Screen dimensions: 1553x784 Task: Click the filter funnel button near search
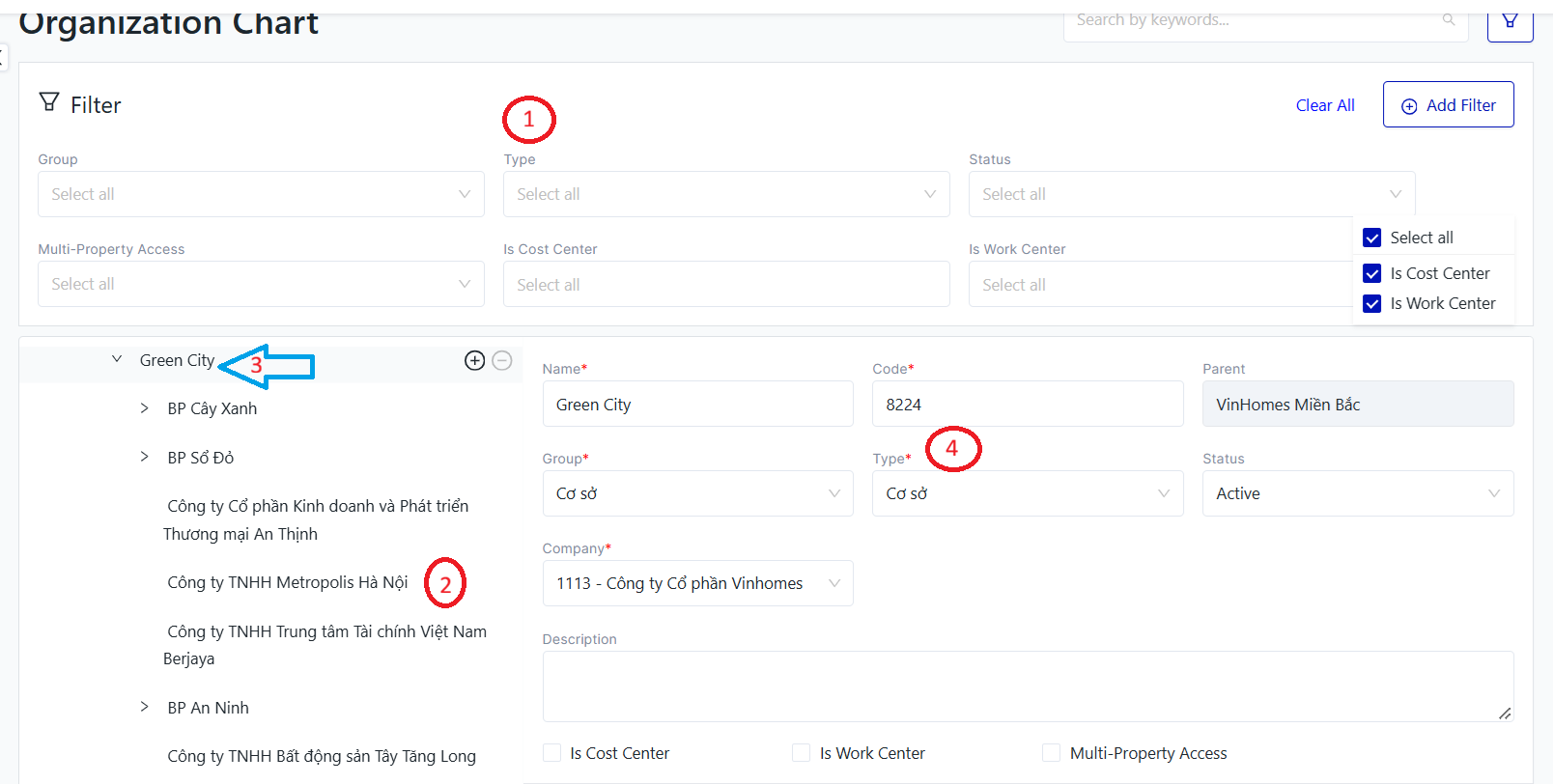[x=1510, y=20]
